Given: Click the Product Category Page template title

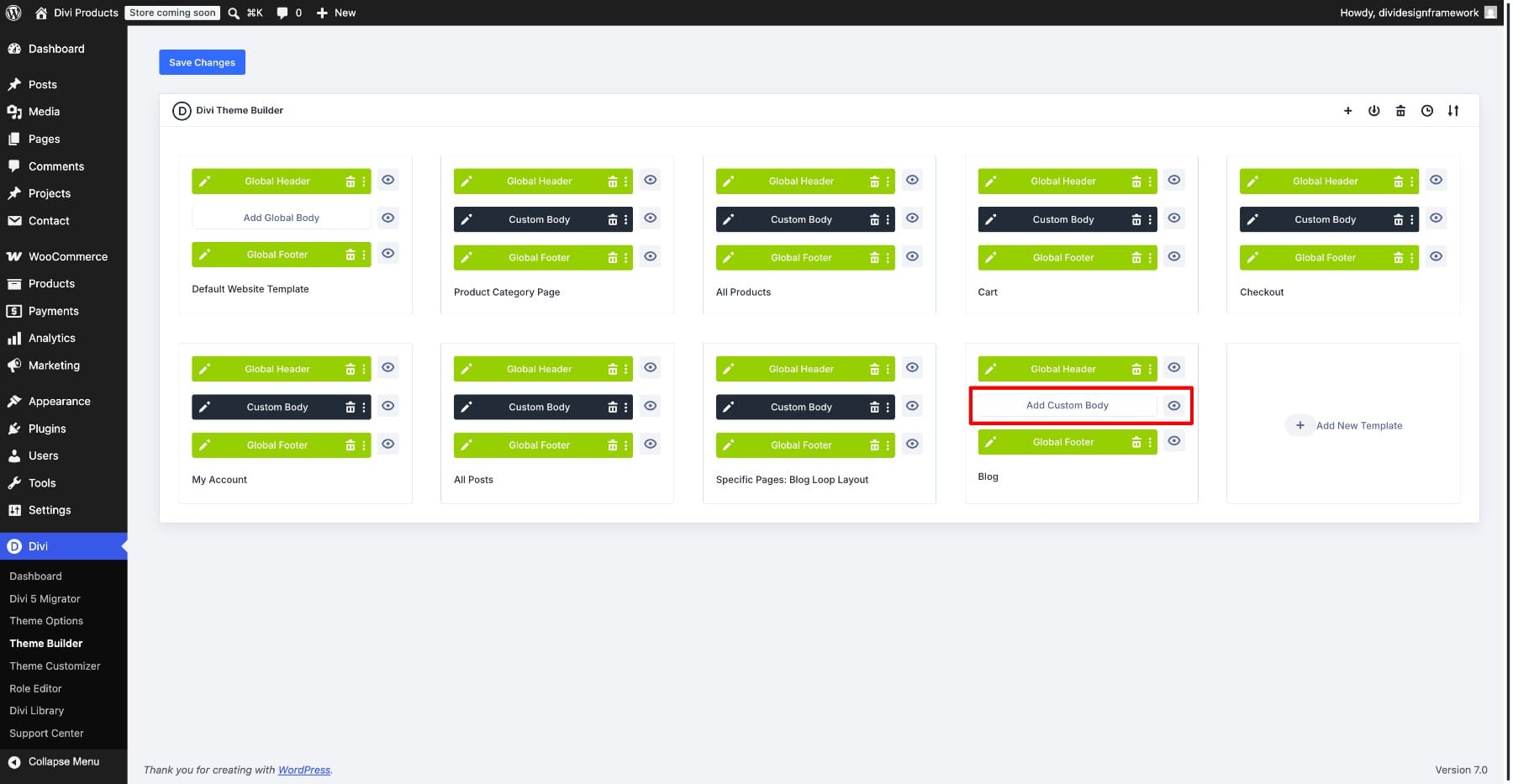Looking at the screenshot, I should pyautogui.click(x=507, y=292).
